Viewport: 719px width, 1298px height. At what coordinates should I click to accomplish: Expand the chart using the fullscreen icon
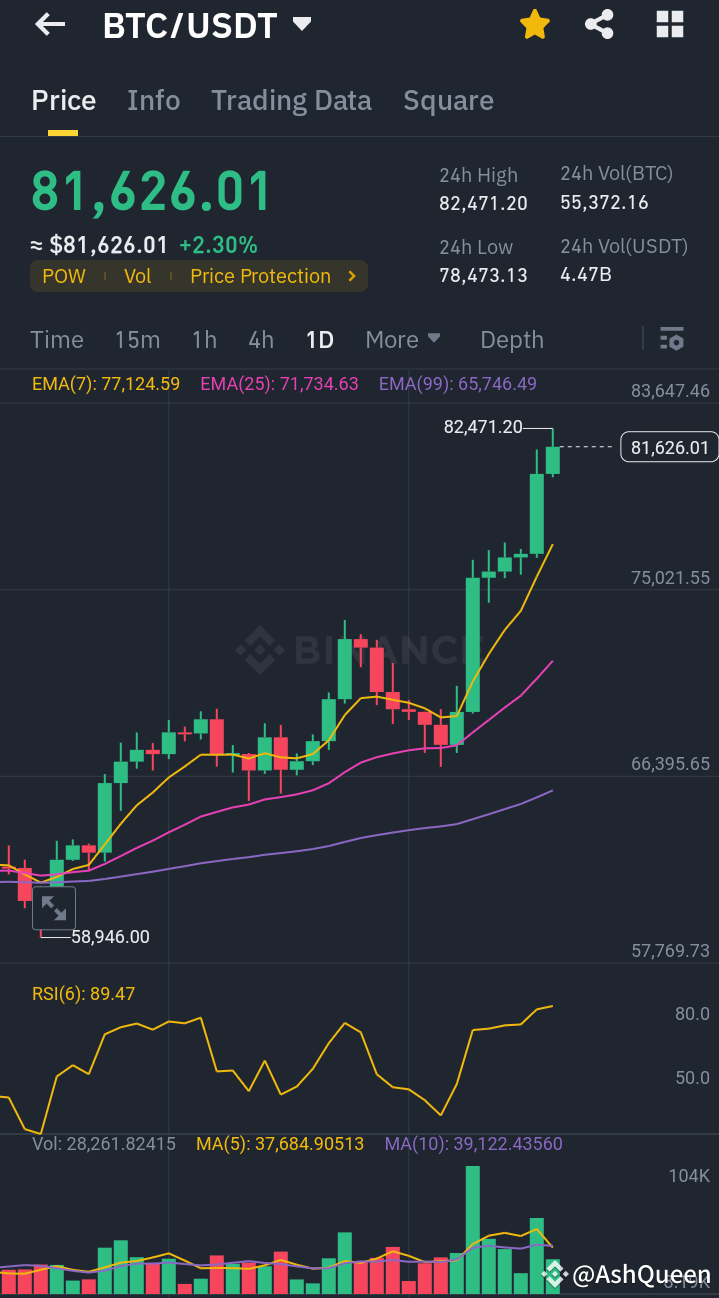click(x=54, y=908)
